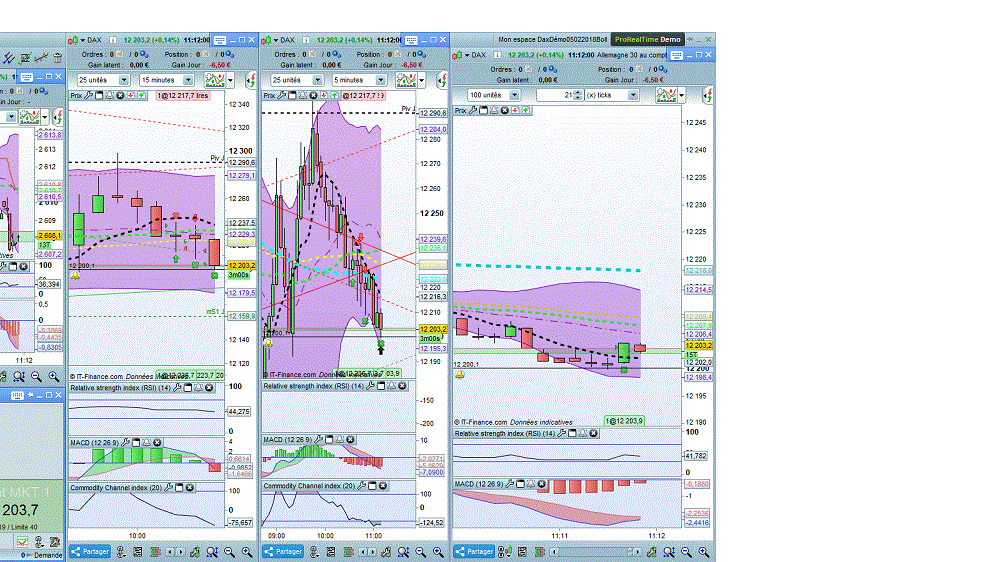Click Mon espace DaxDémo title tab
This screenshot has width=1000, height=562.
click(552, 40)
